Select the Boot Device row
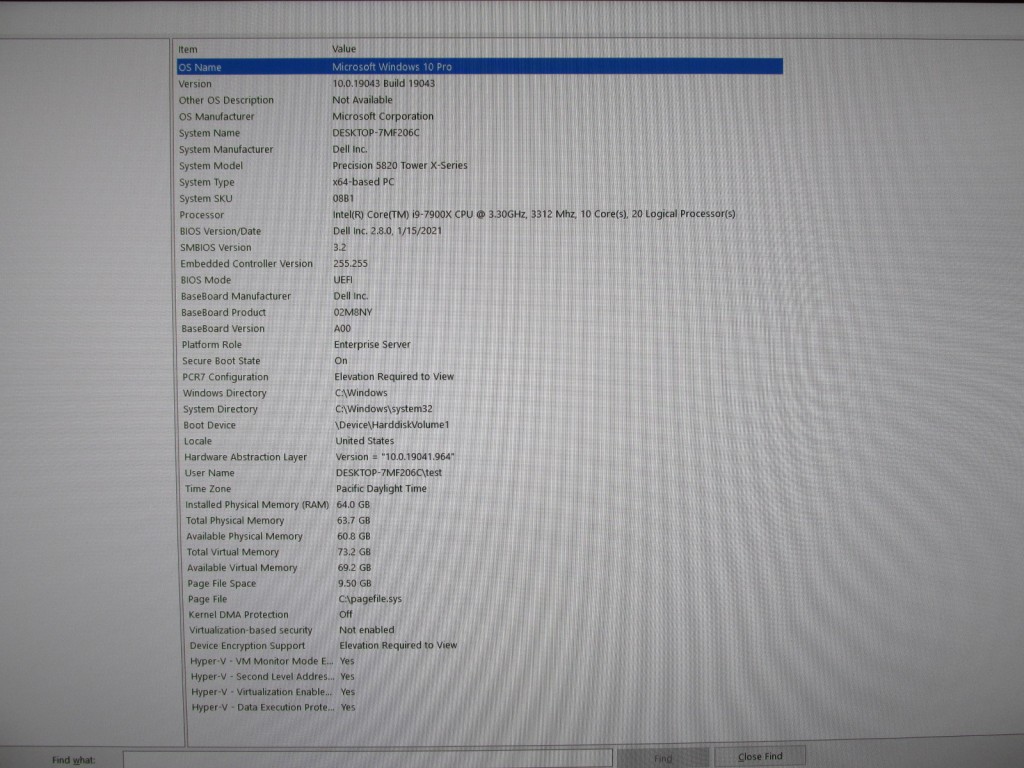This screenshot has width=1024, height=768. pyautogui.click(x=479, y=424)
